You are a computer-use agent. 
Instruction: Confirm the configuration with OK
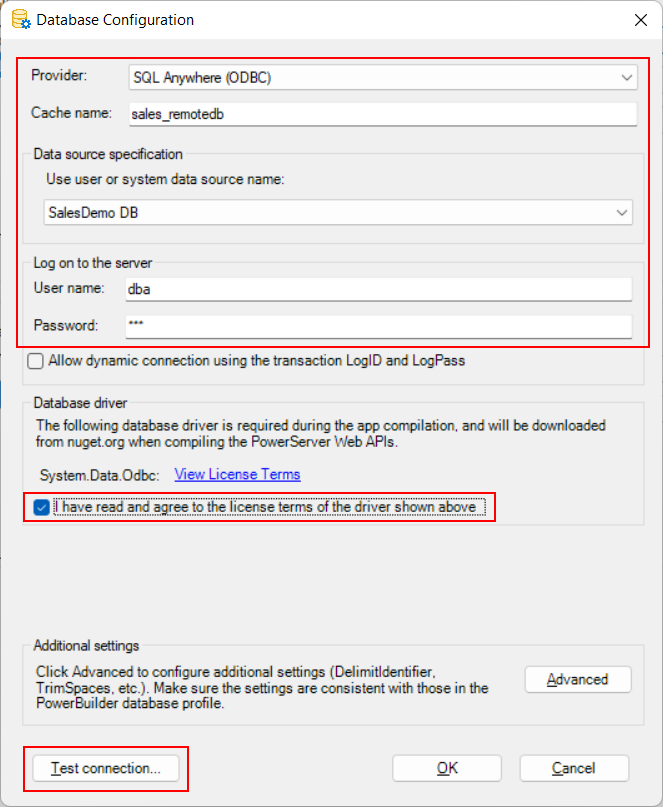click(446, 768)
